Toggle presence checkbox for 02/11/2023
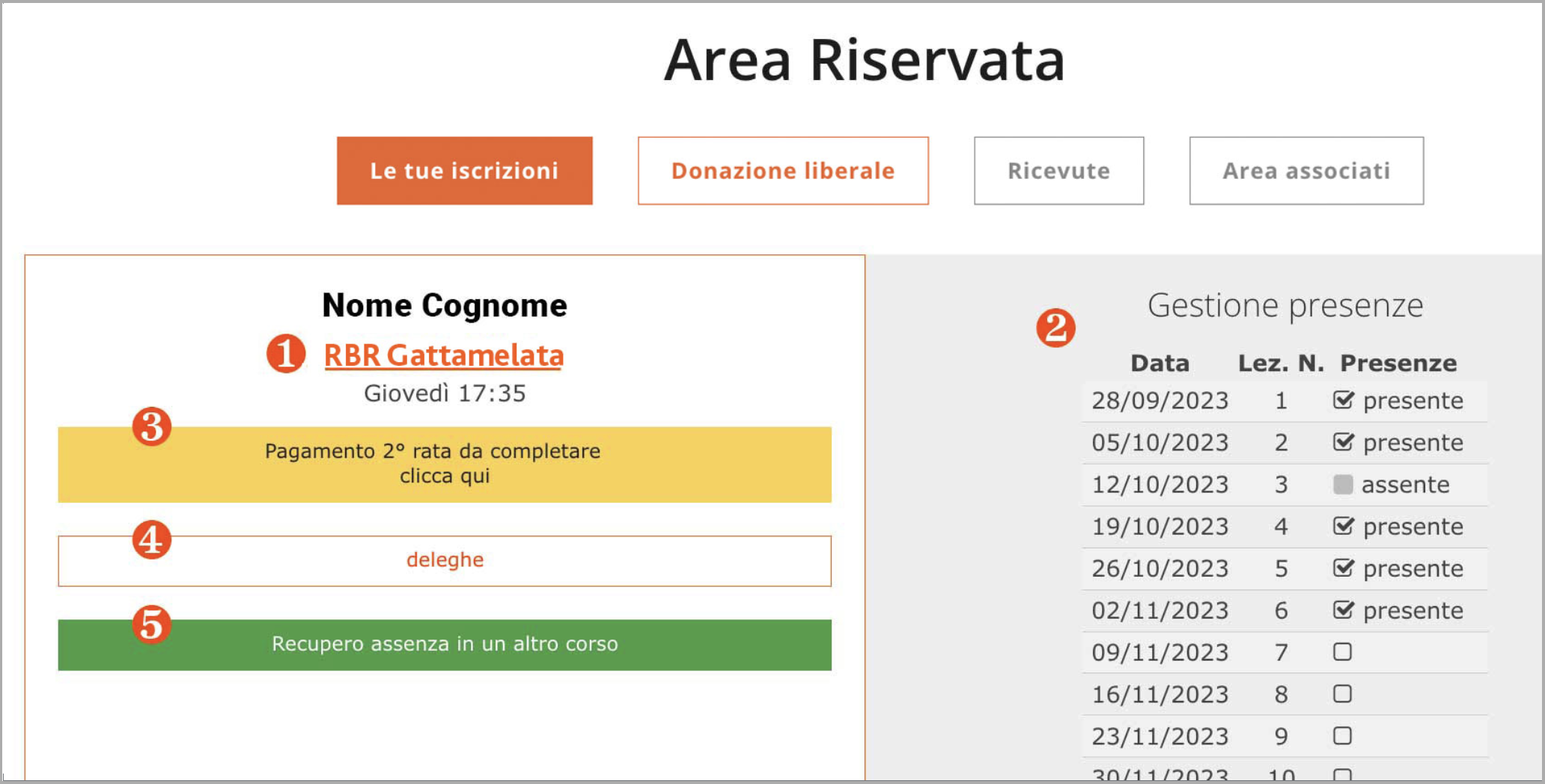 [1343, 610]
